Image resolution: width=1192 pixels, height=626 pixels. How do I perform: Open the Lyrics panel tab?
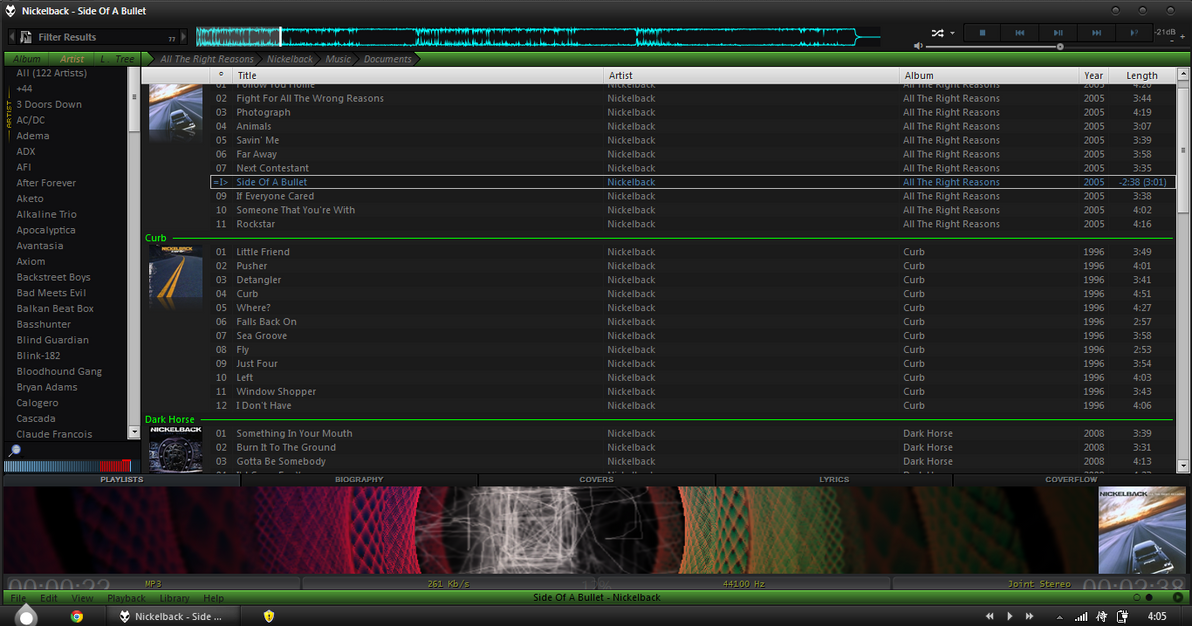tap(834, 479)
